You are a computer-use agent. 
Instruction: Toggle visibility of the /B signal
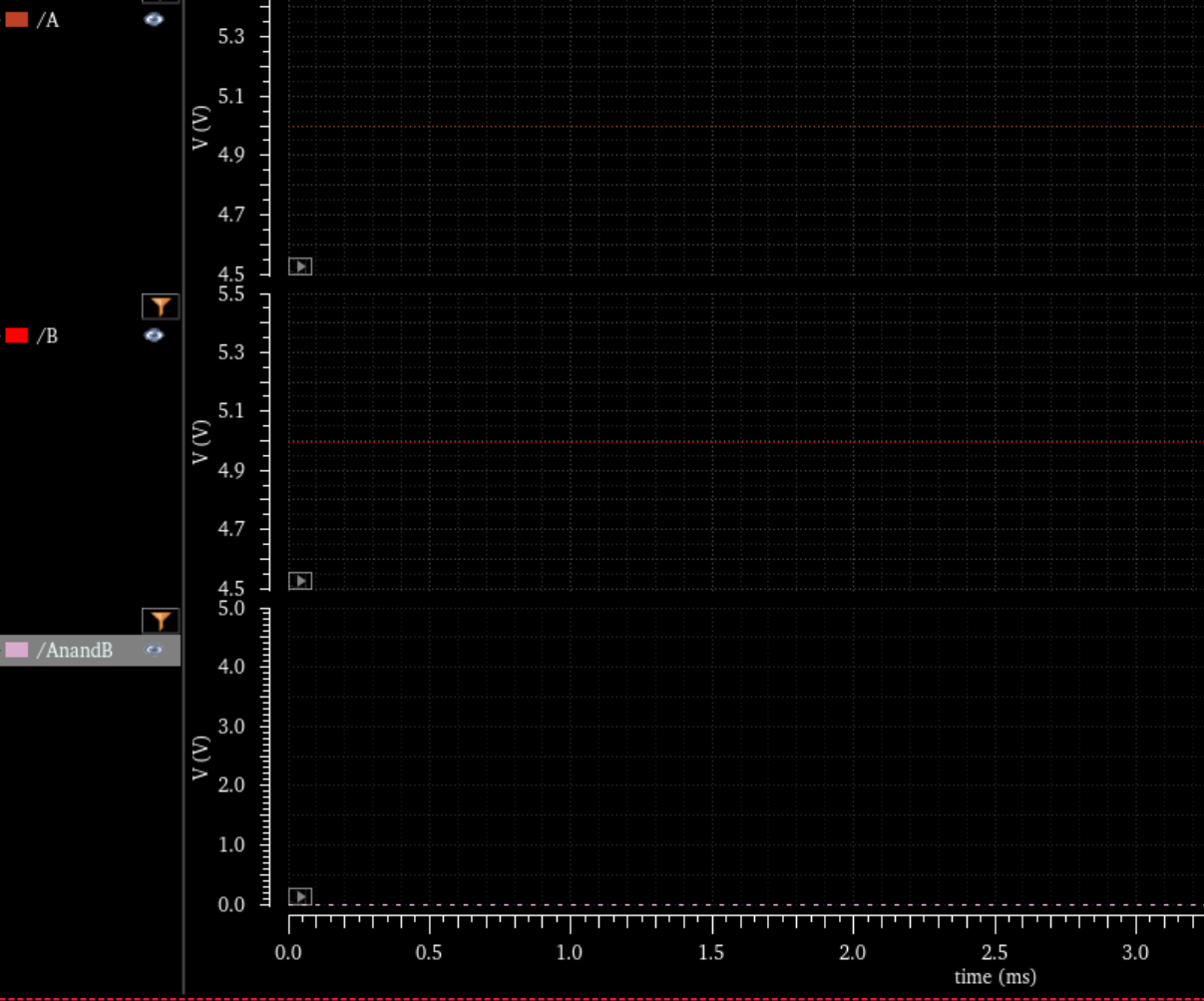[x=154, y=335]
